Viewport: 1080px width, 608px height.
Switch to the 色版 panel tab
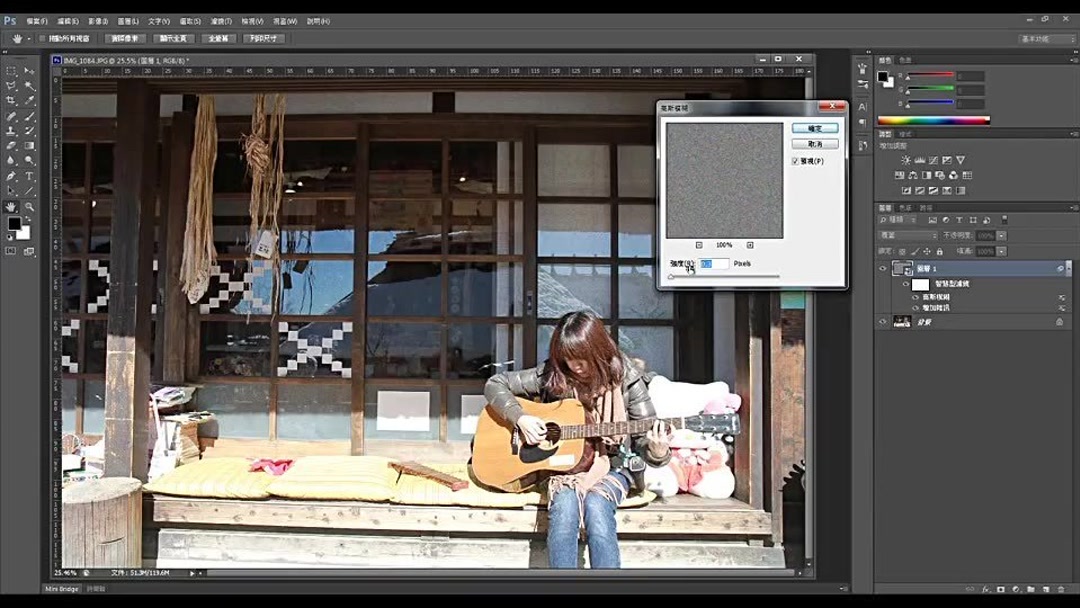906,208
